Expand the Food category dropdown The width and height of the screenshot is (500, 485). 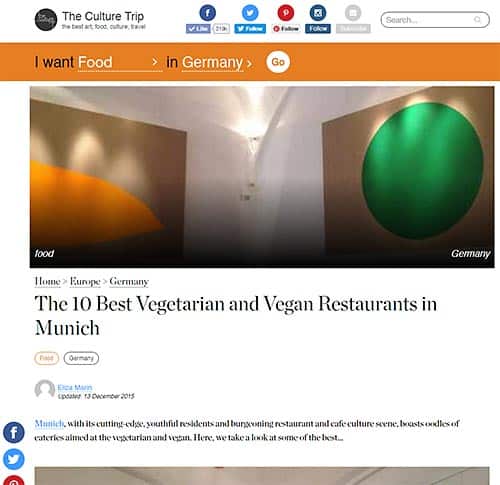click(120, 62)
